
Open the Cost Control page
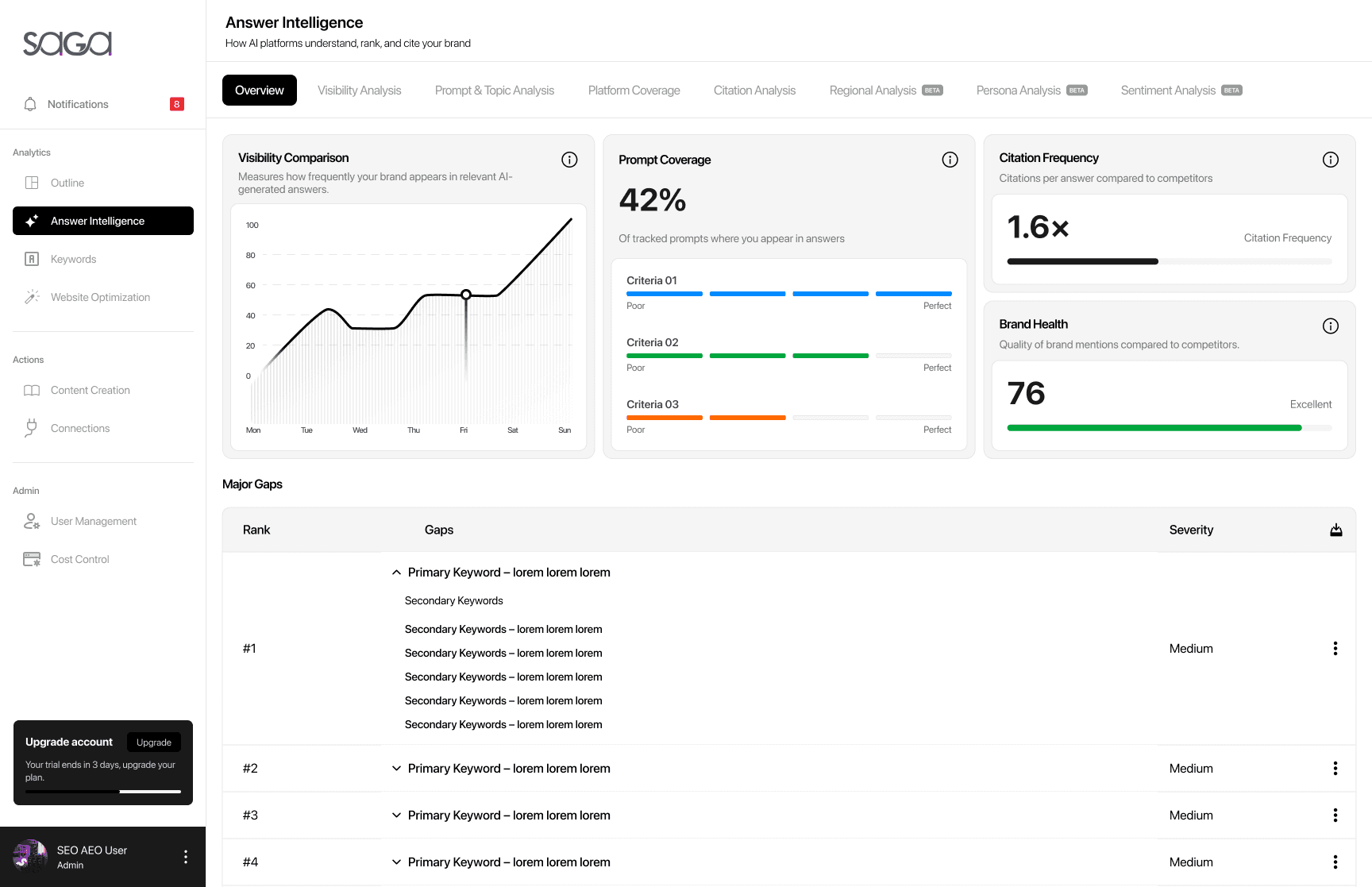103,559
